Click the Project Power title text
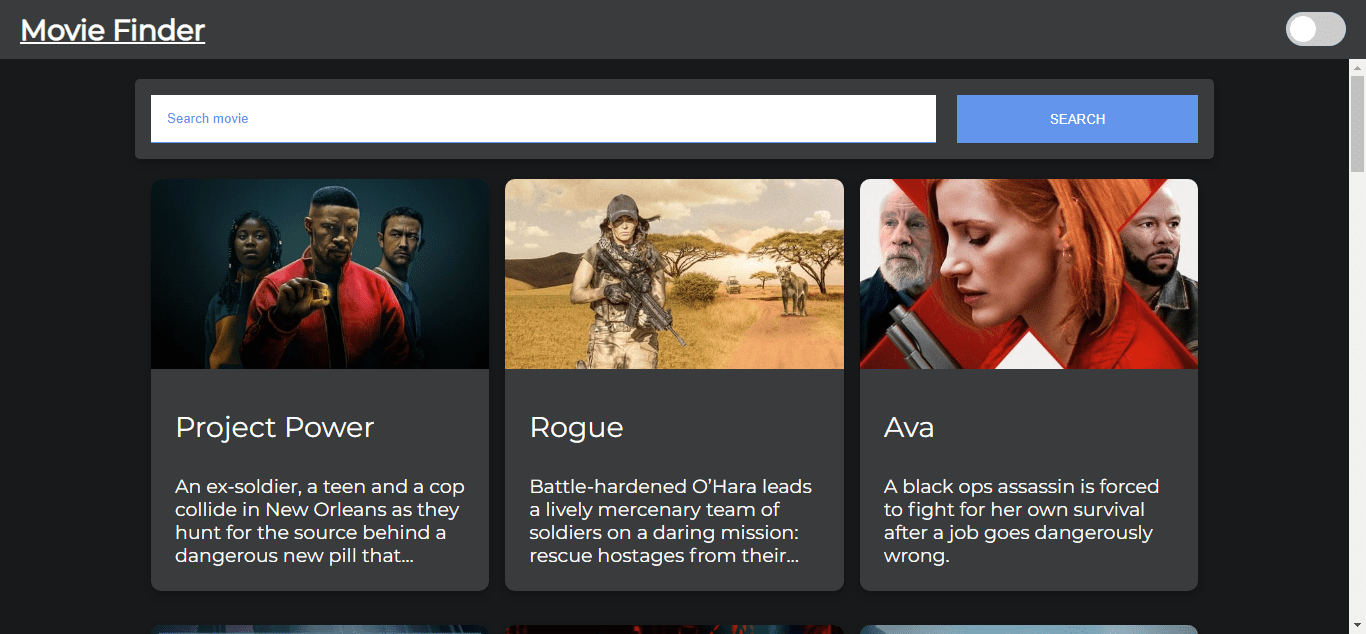Image resolution: width=1366 pixels, height=634 pixels. pos(274,427)
